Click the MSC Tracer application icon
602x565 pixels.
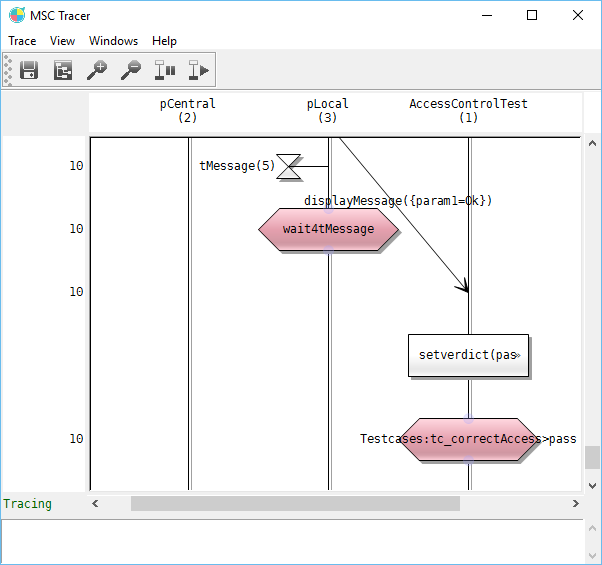coord(17,15)
